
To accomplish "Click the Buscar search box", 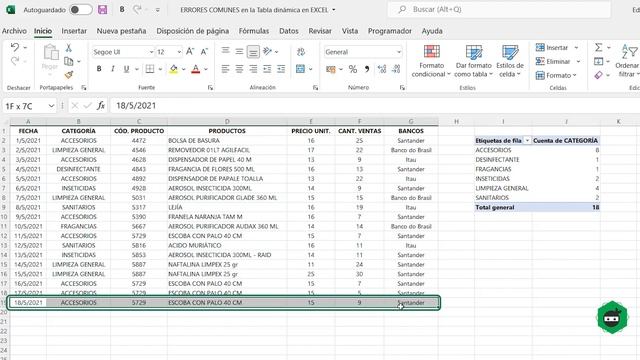I will [499, 9].
